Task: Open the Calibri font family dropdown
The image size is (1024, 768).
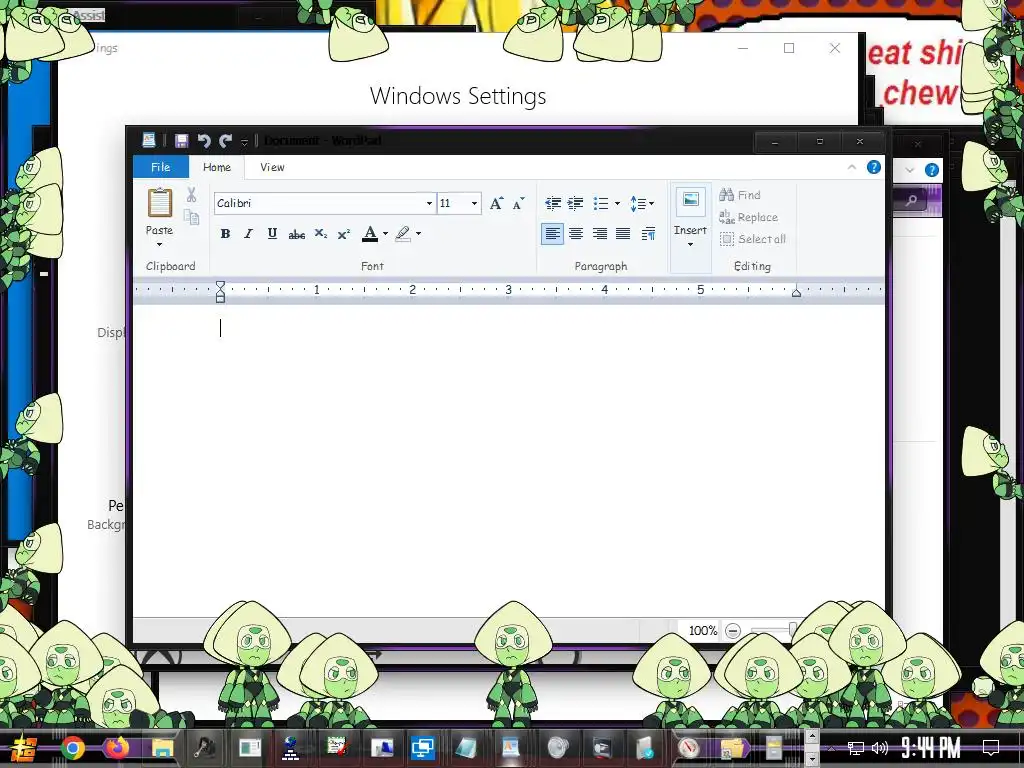Action: tap(429, 203)
